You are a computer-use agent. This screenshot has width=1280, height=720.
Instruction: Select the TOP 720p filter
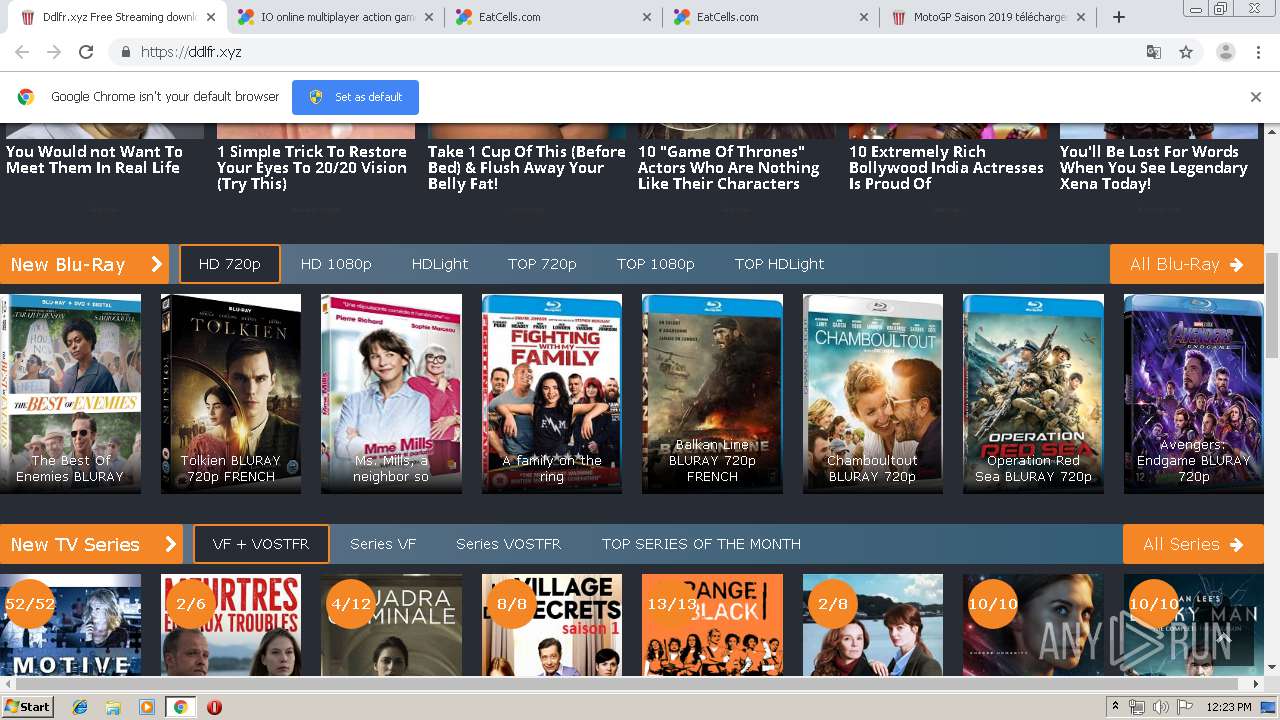542,264
